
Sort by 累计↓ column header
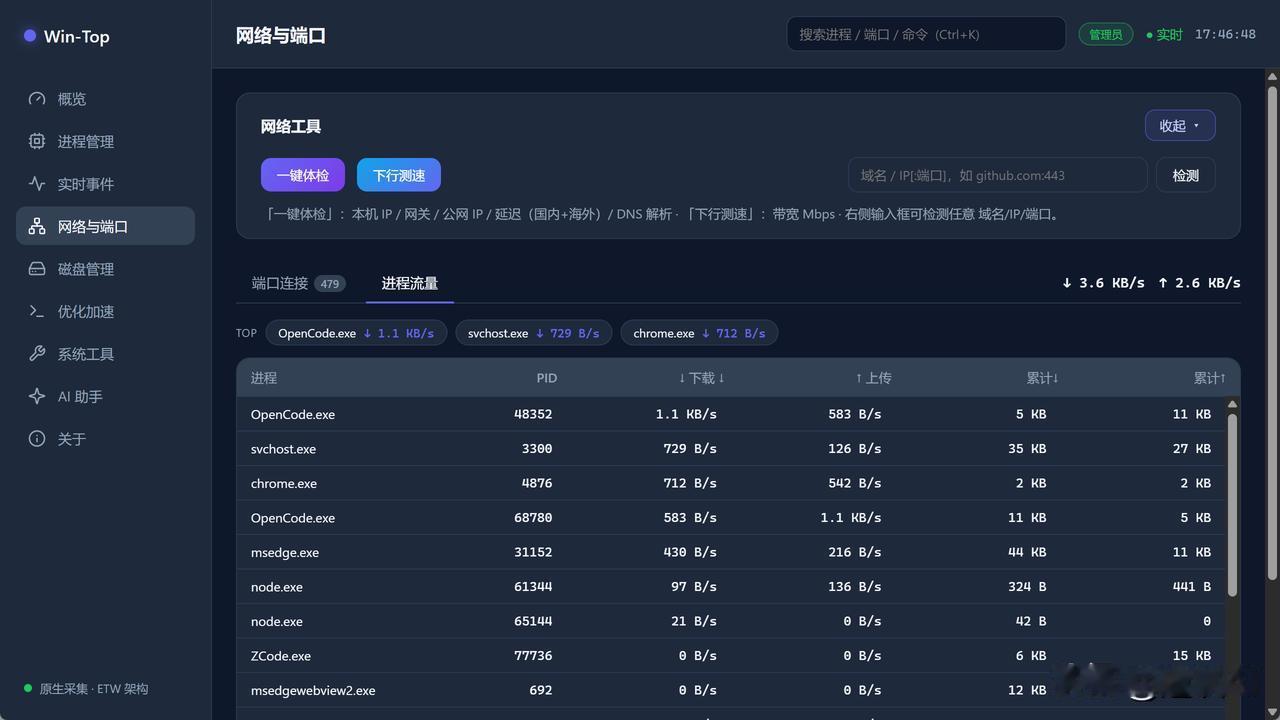click(1043, 378)
